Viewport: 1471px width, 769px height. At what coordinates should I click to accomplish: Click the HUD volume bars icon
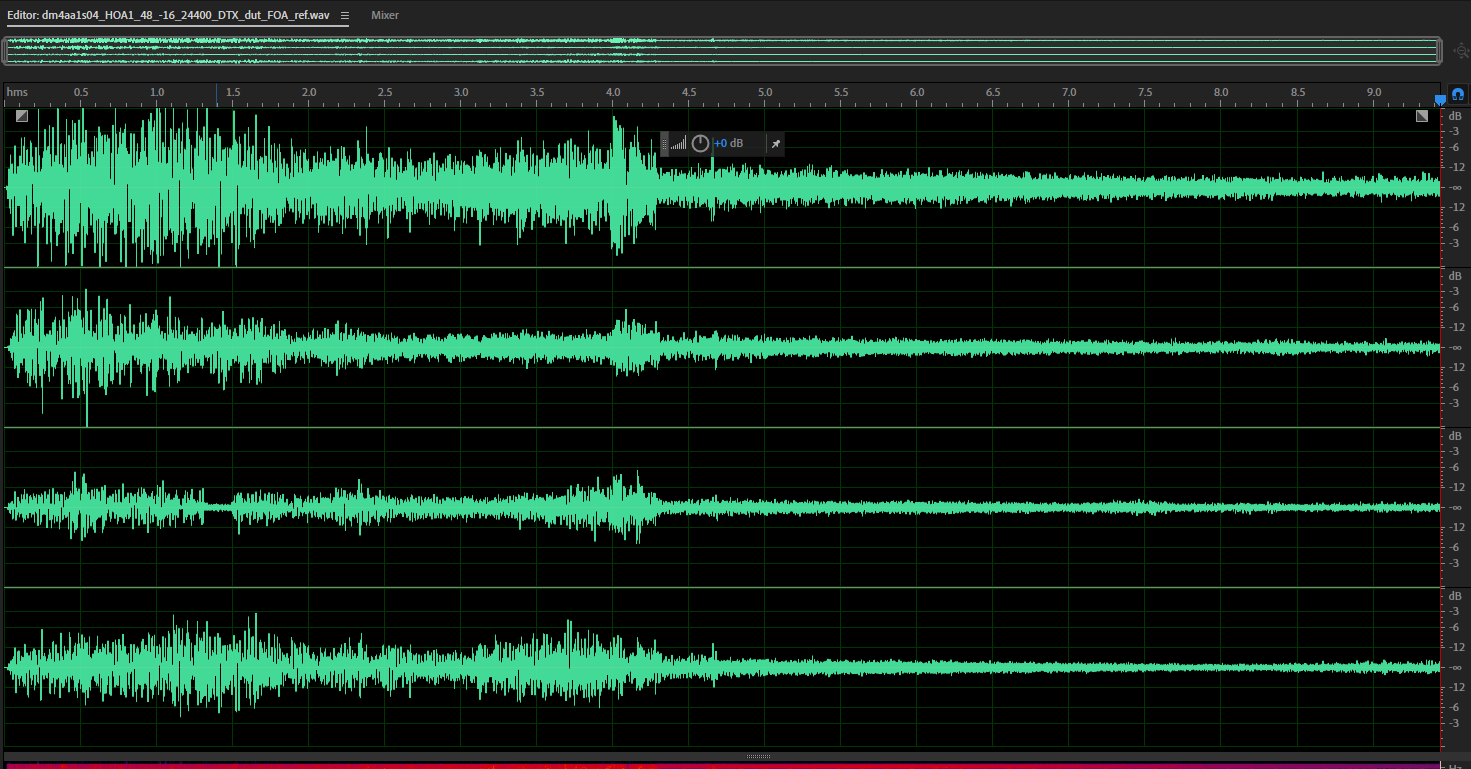point(679,144)
